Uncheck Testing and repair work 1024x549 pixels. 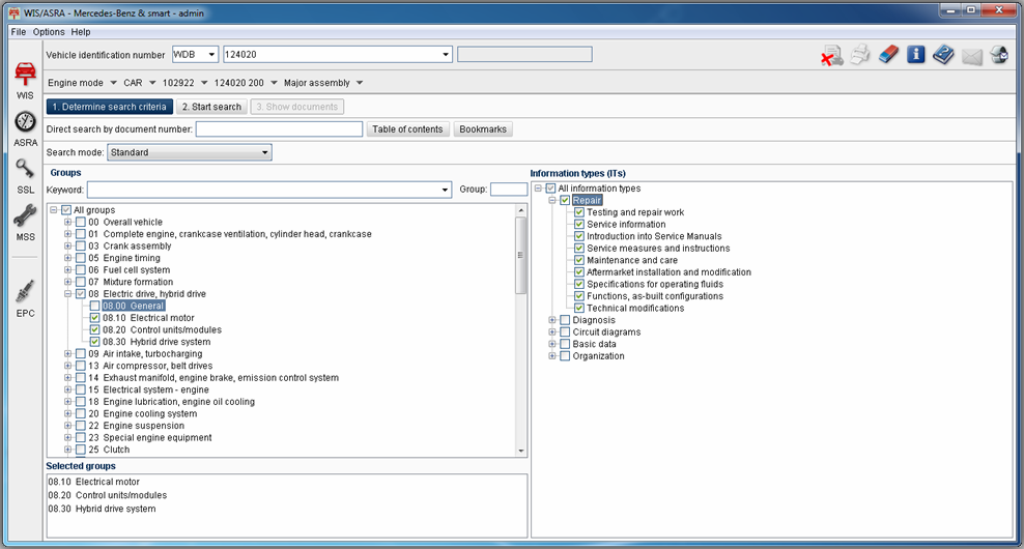579,212
